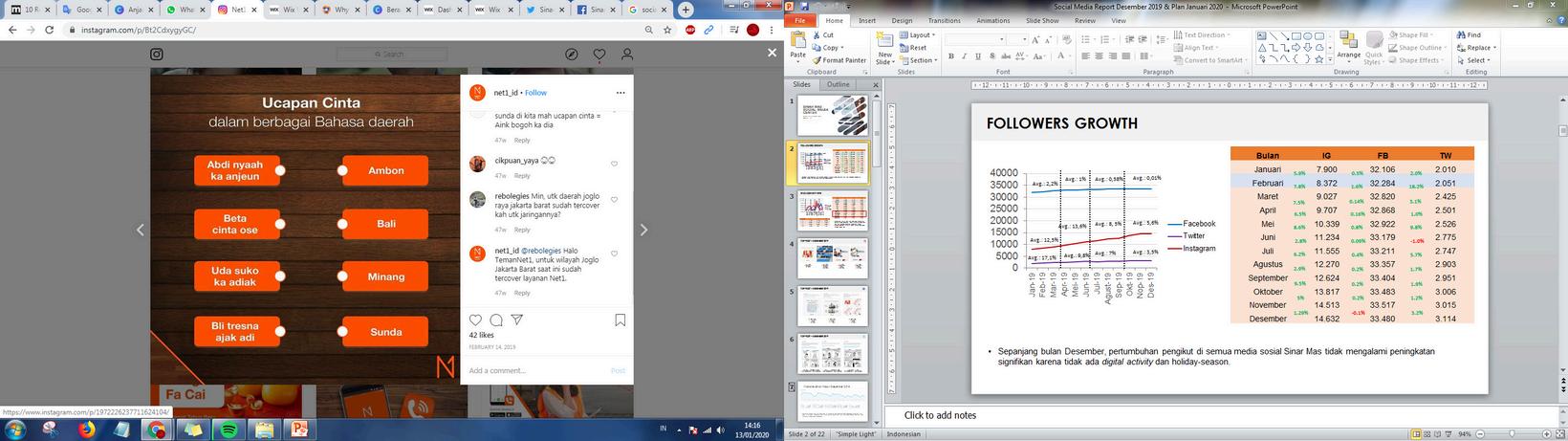Switch to Outline pane tab
Image resolution: width=1568 pixels, height=441 pixels.
tap(838, 84)
